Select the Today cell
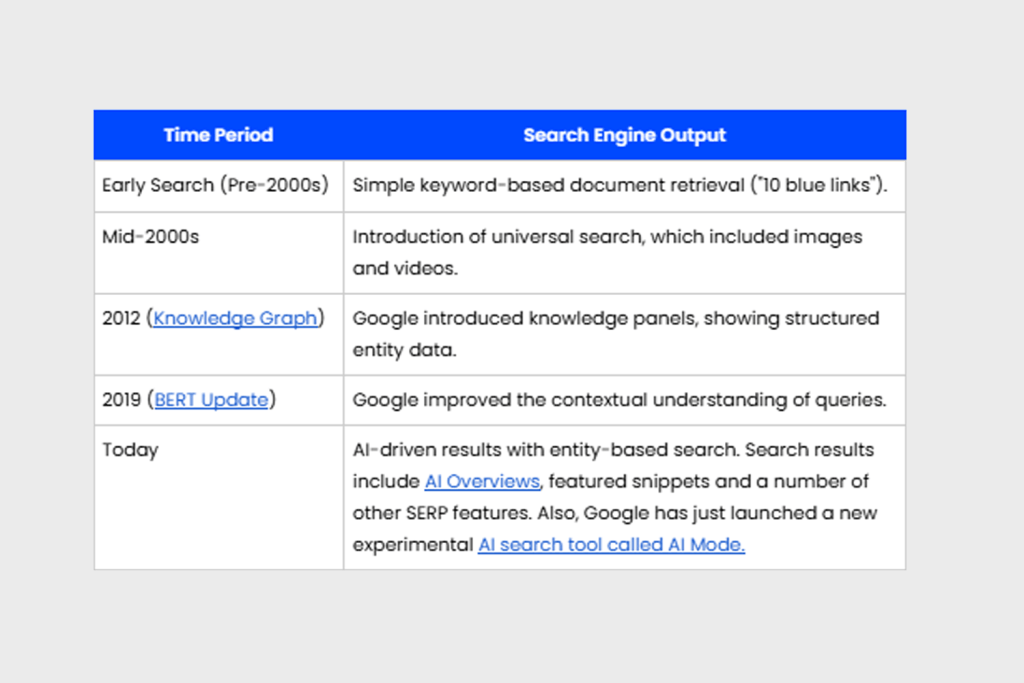 (219, 497)
